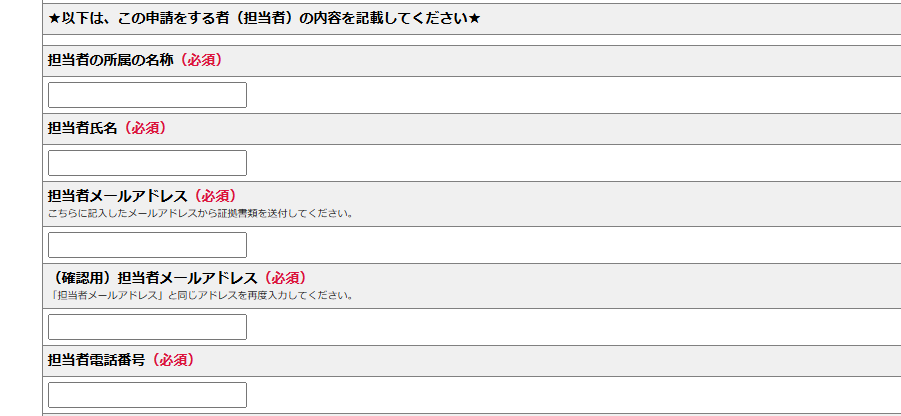Click the hint text about 証拠書類を送付
901x416 pixels.
click(x=201, y=213)
